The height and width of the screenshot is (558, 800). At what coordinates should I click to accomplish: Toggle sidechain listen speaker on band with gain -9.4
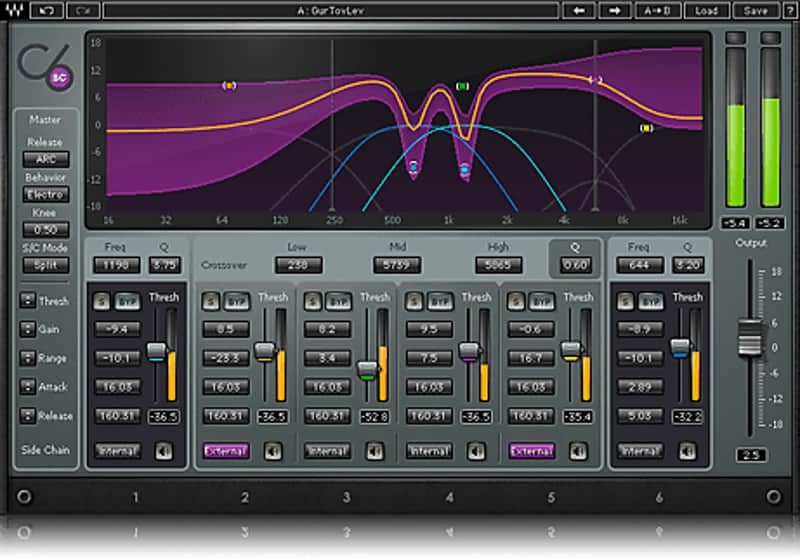click(x=164, y=451)
